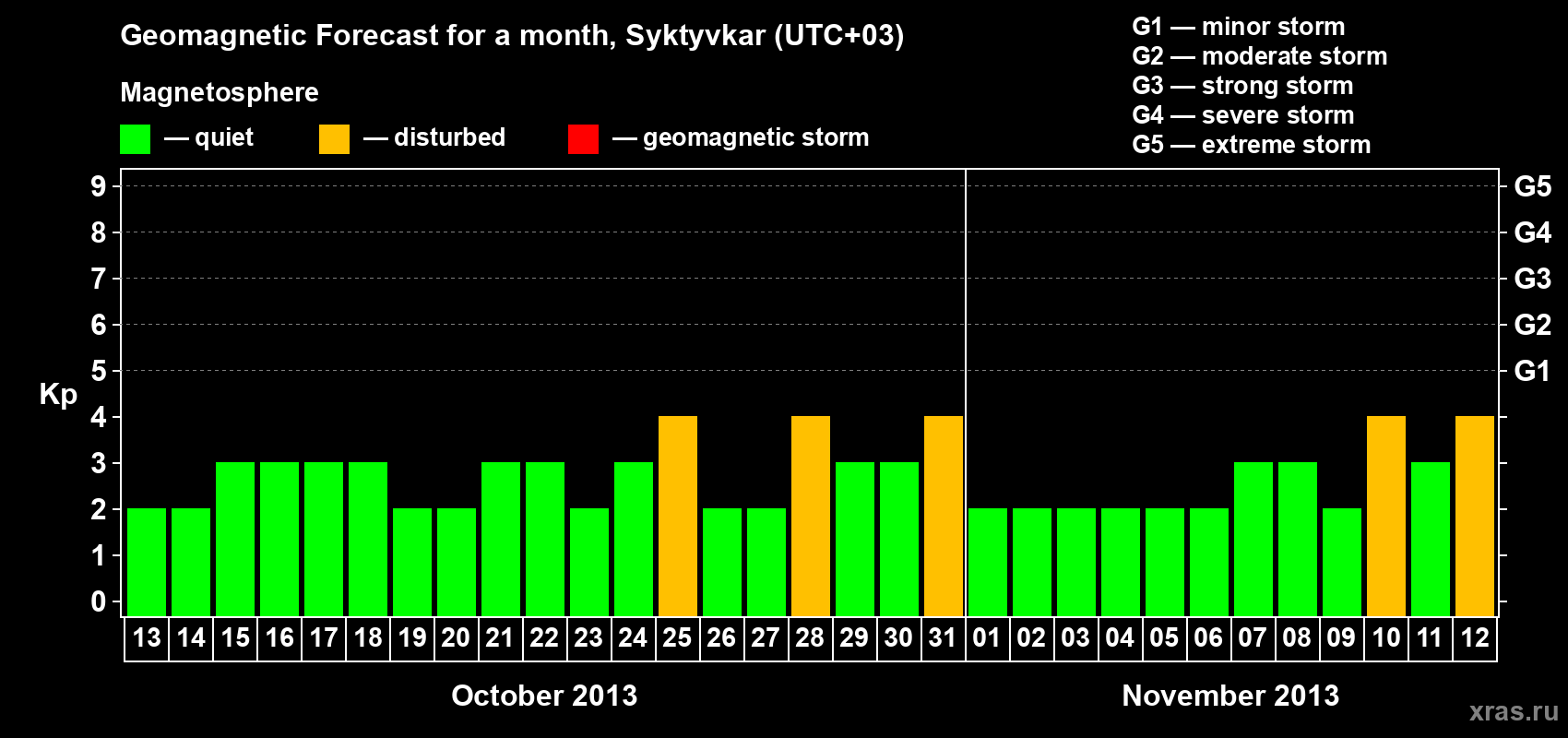Click the G1 right-axis label
1568x738 pixels.
point(1533,371)
